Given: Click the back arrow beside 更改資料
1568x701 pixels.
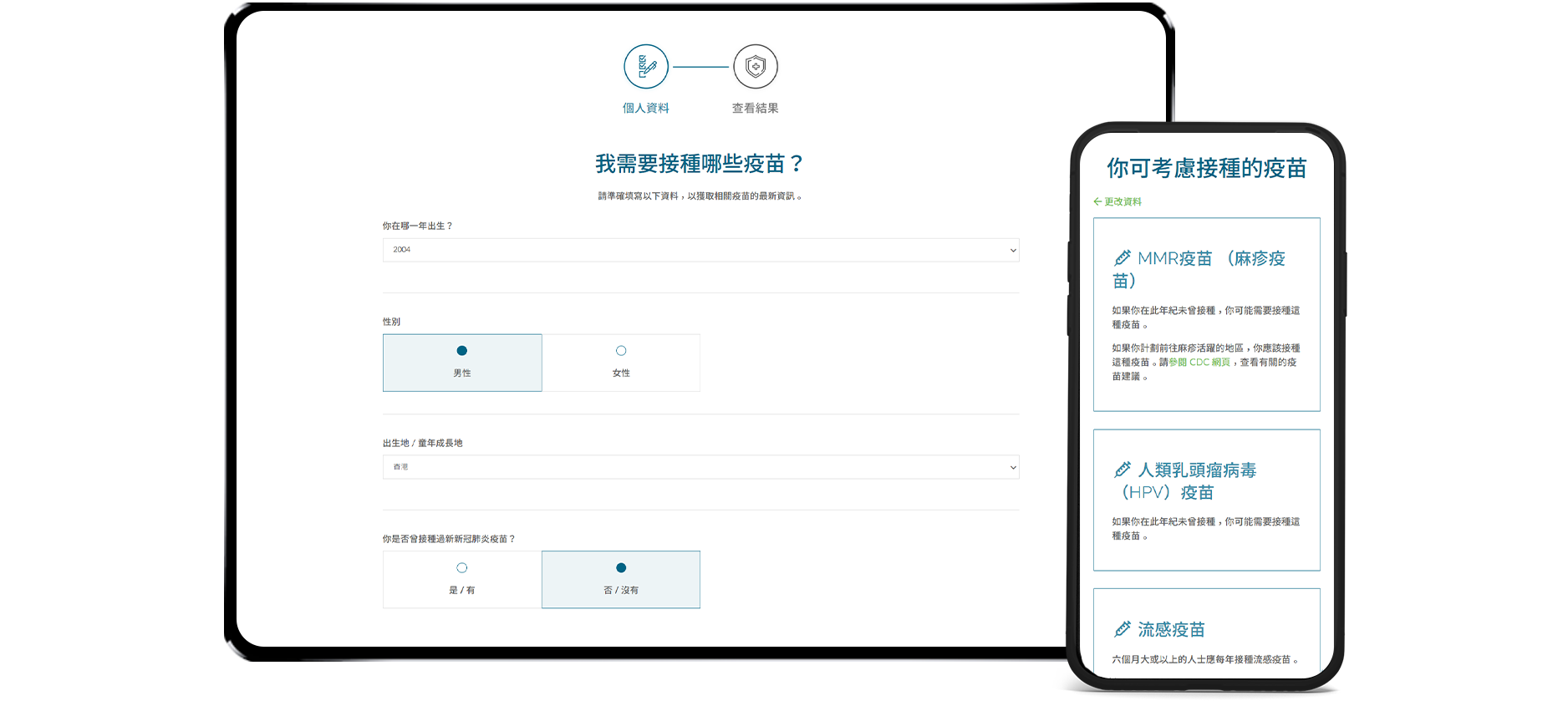Looking at the screenshot, I should 1097,201.
